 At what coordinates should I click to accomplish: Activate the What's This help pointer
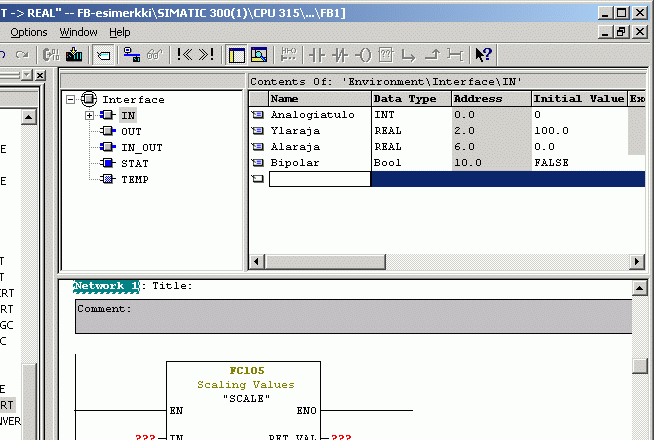point(484,55)
